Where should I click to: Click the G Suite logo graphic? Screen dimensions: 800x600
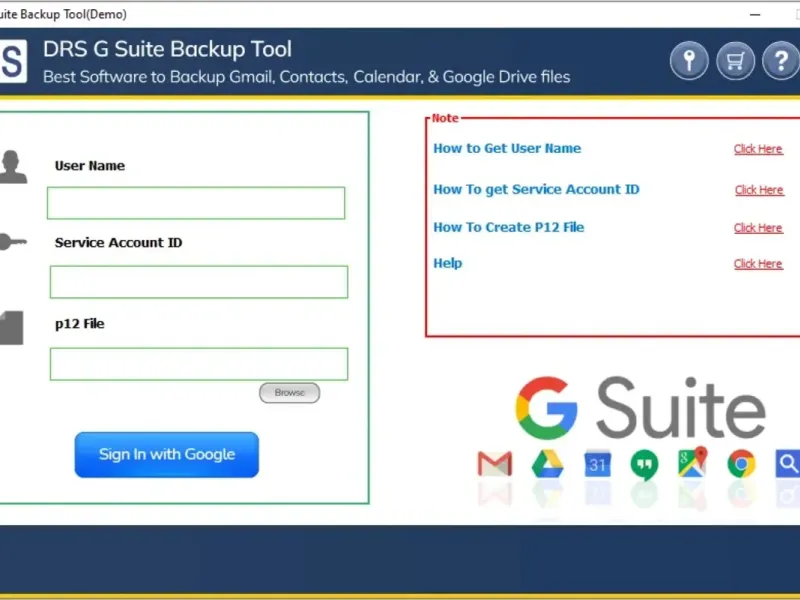640,408
